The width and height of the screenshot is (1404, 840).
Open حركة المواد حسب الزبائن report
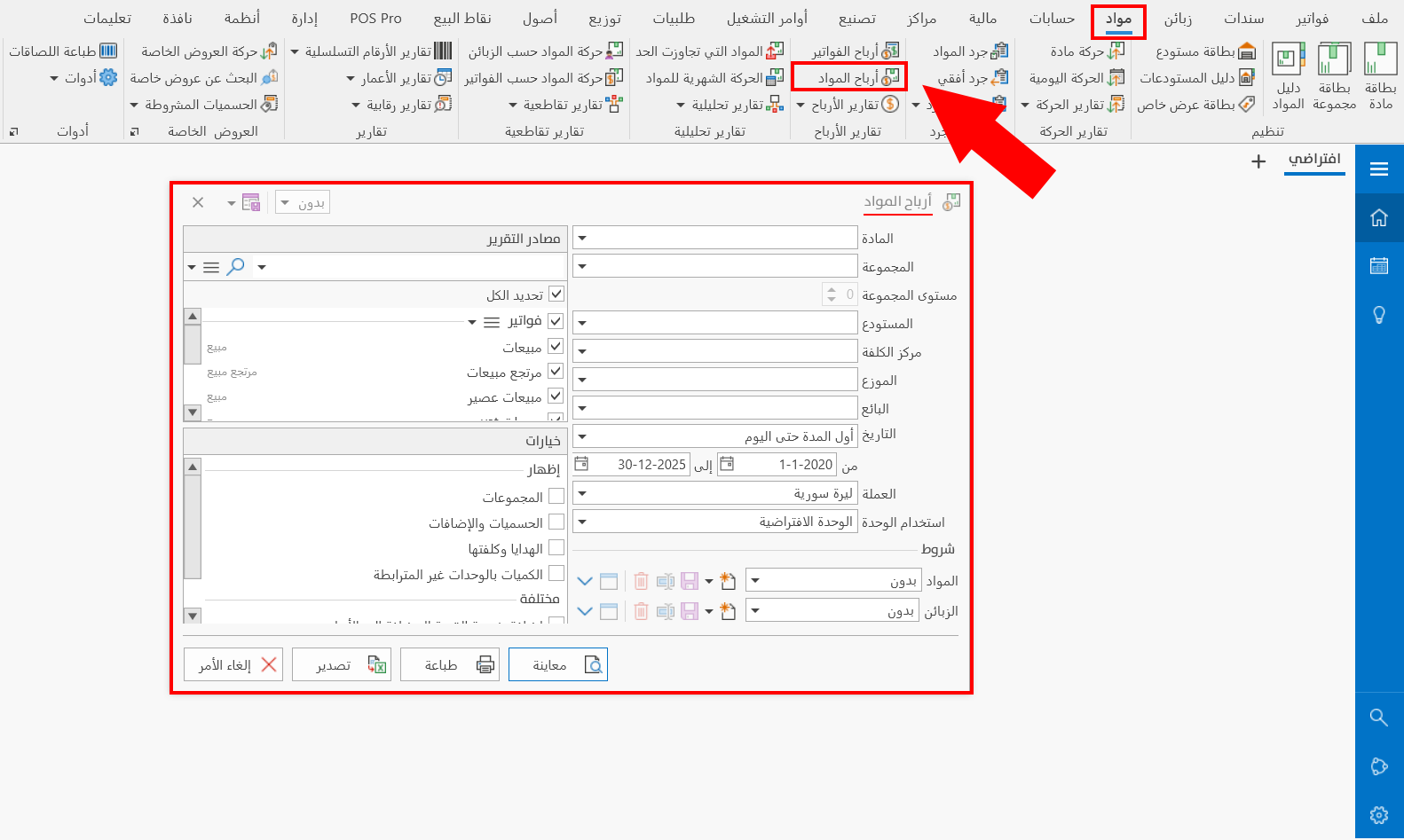(x=545, y=51)
